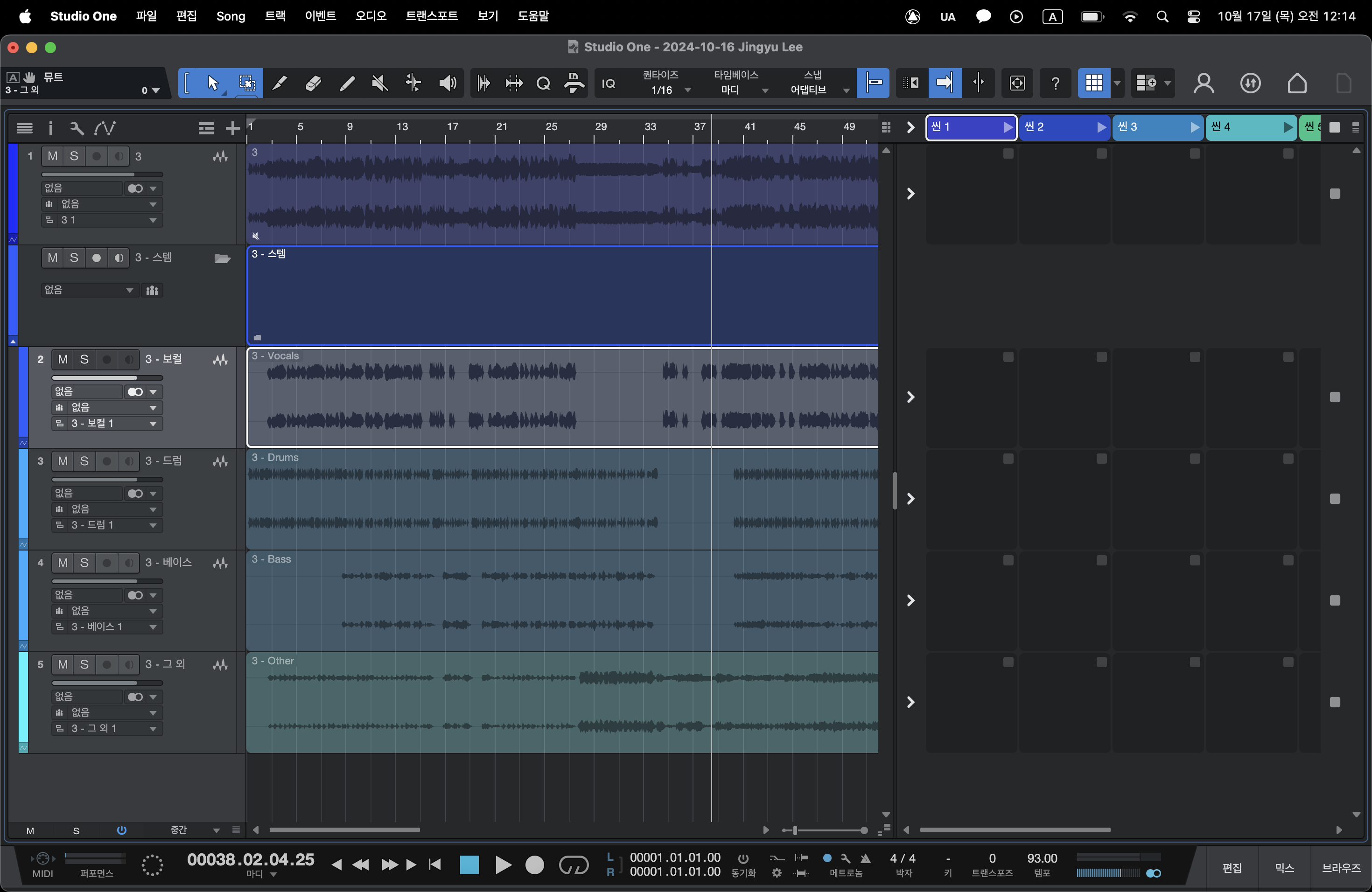Launch scene 씬 1
This screenshot has width=1372, height=892.
click(1007, 127)
